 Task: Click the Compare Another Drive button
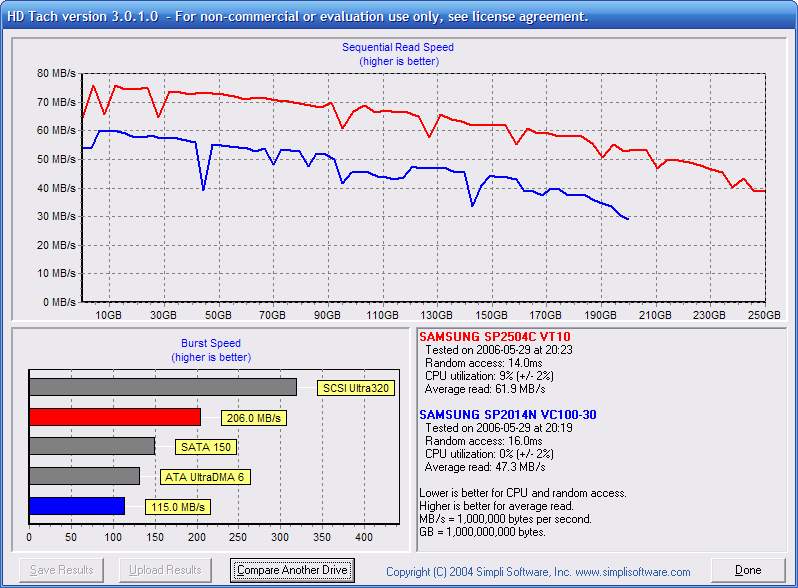click(292, 570)
